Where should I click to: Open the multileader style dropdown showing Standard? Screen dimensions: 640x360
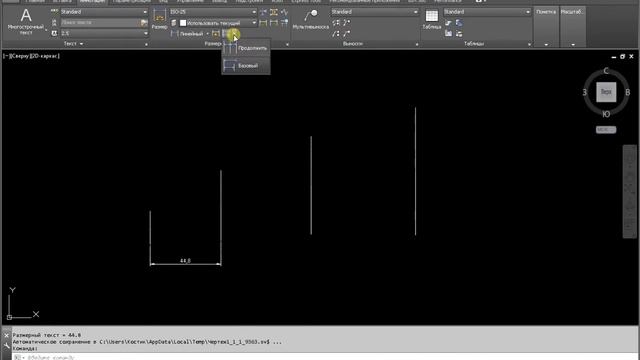(x=375, y=12)
